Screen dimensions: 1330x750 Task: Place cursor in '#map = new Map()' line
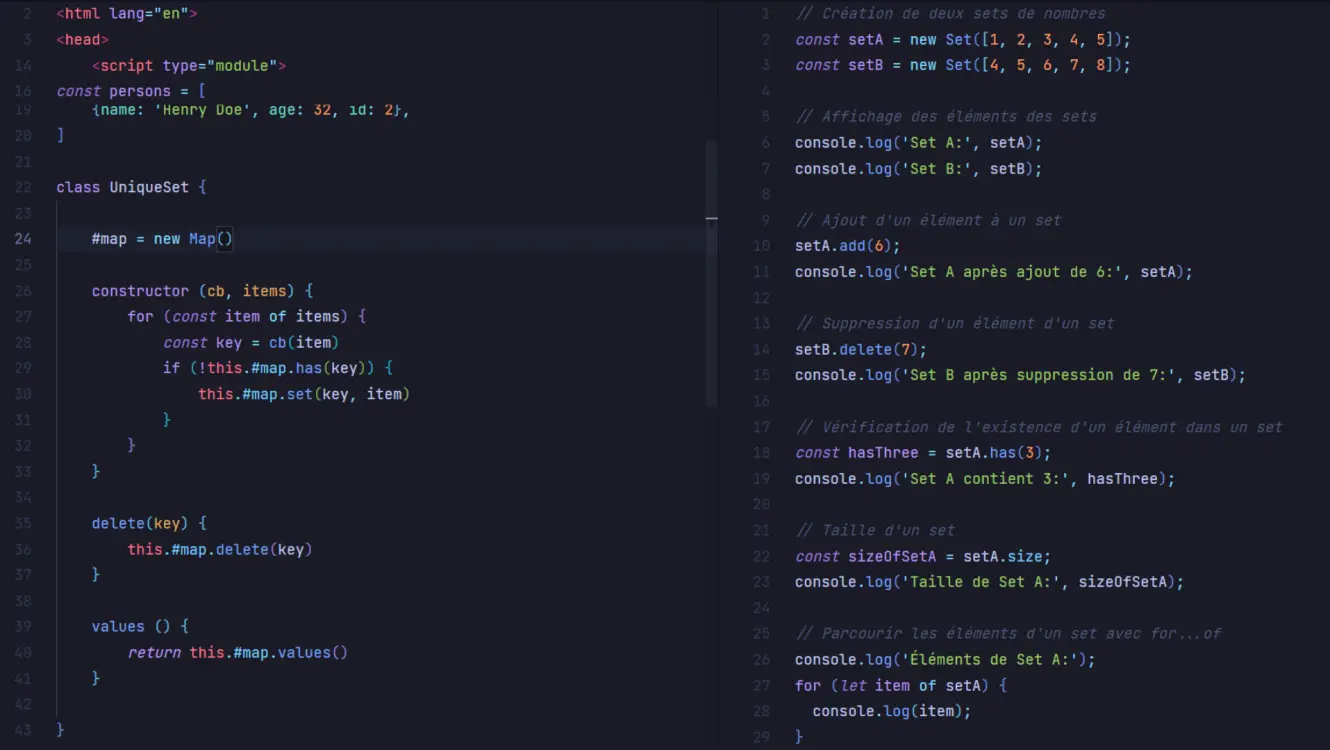[x=162, y=239]
